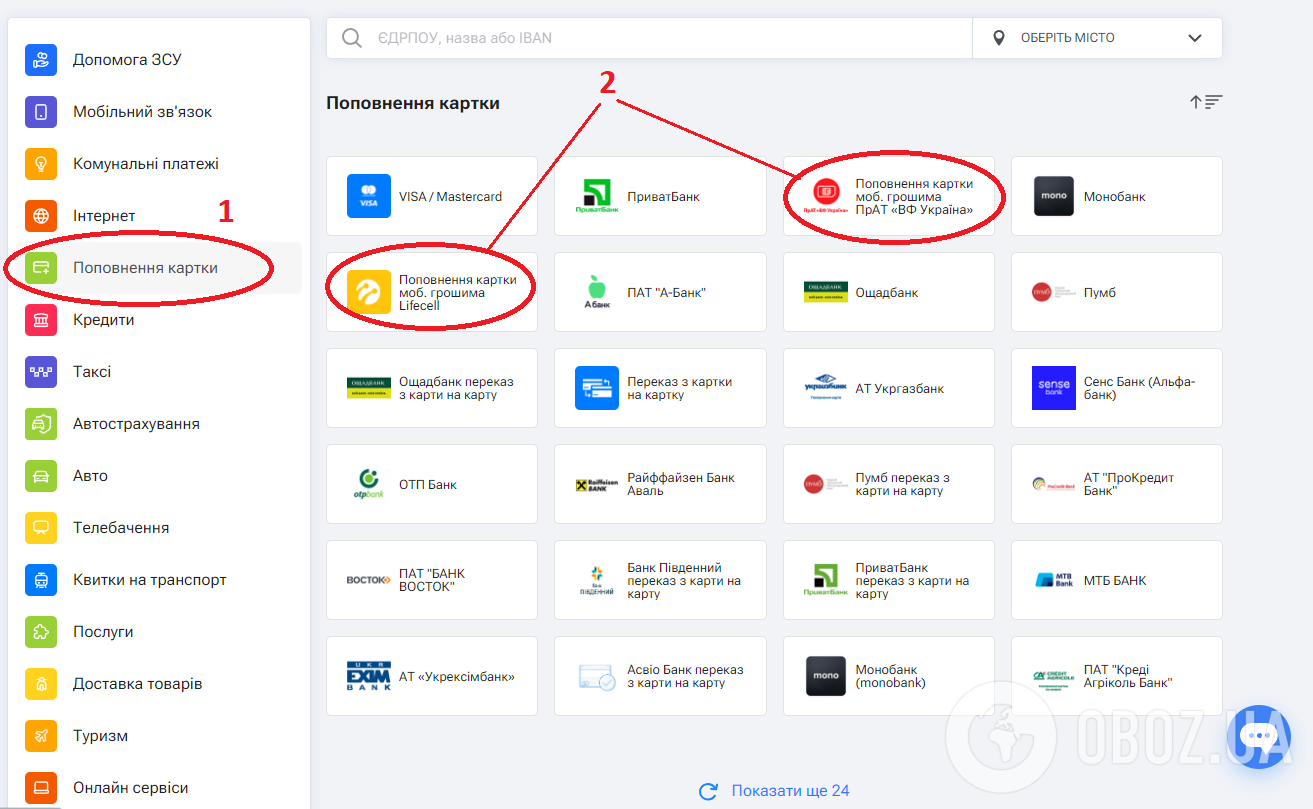Choose Пумб переказ з карти на карту
The height and width of the screenshot is (809, 1313).
889,484
